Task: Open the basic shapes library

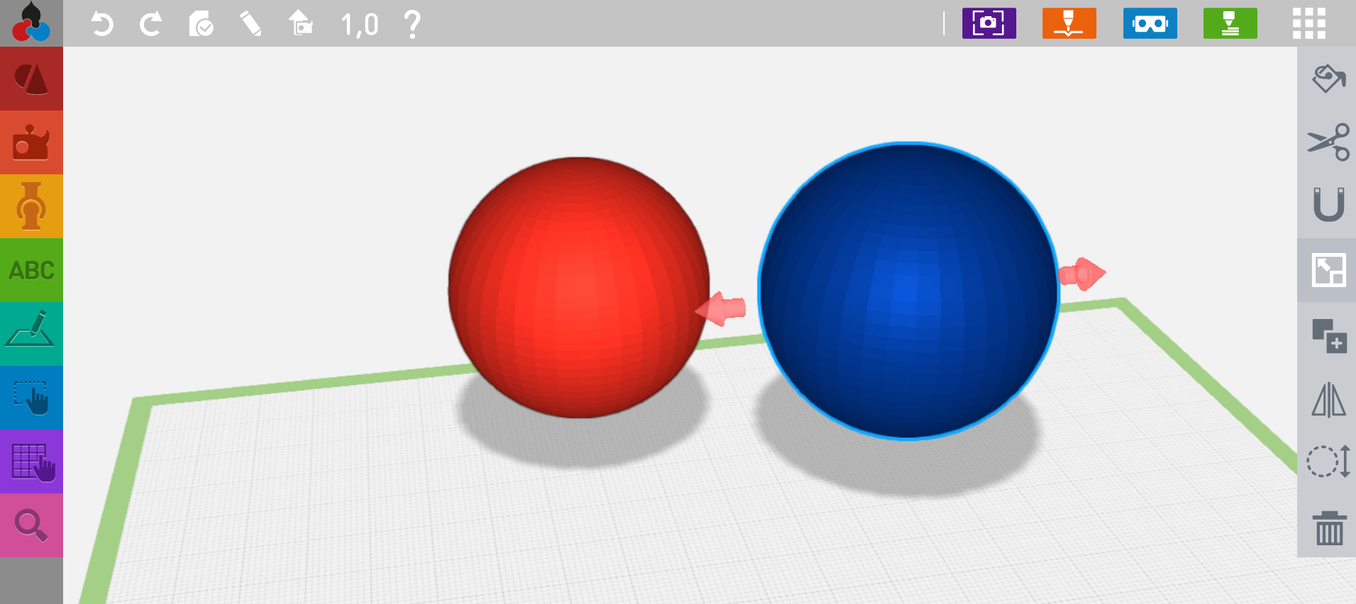Action: [x=31, y=79]
